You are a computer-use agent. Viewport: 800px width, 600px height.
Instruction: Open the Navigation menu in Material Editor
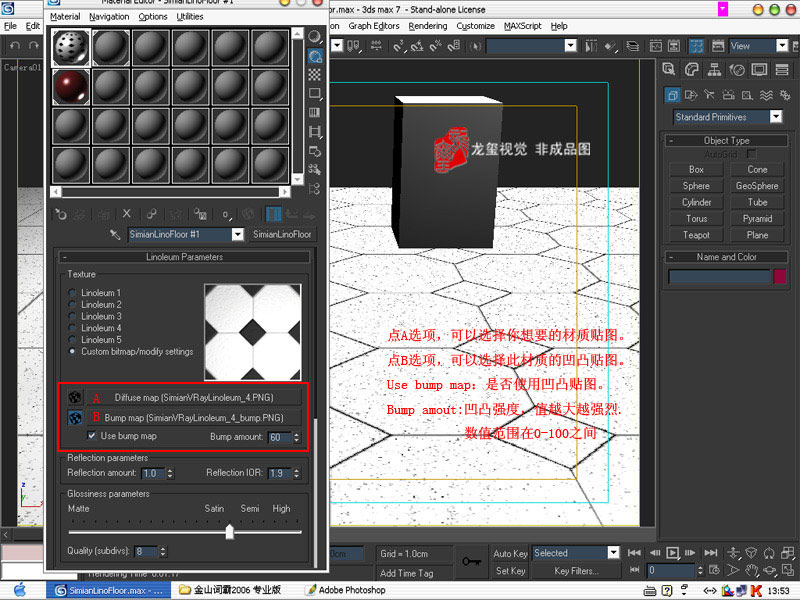[x=109, y=17]
